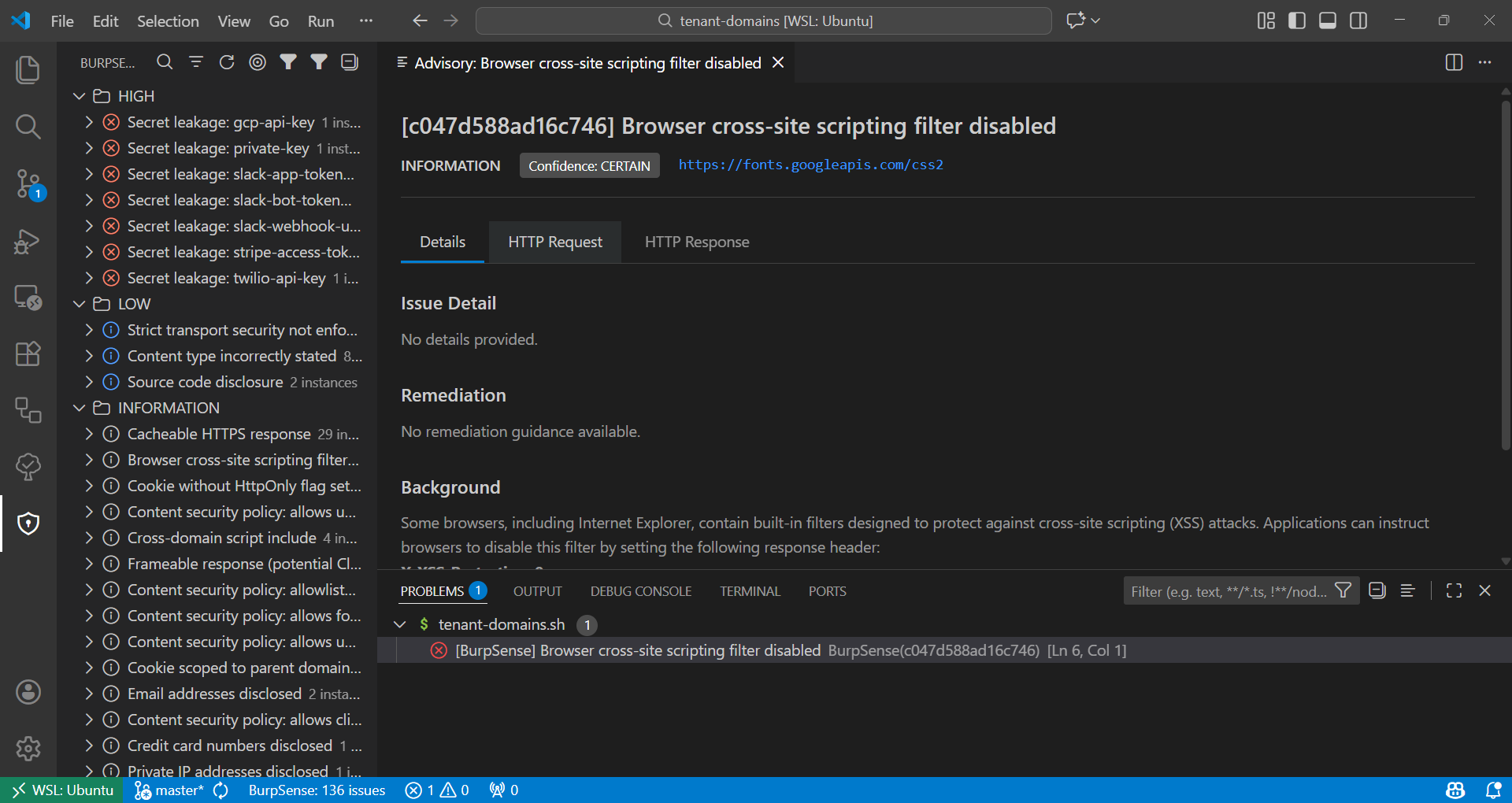Viewport: 1512px width, 803px height.
Task: Select Cookie without HttpOnly flag set row
Action: click(x=217, y=486)
